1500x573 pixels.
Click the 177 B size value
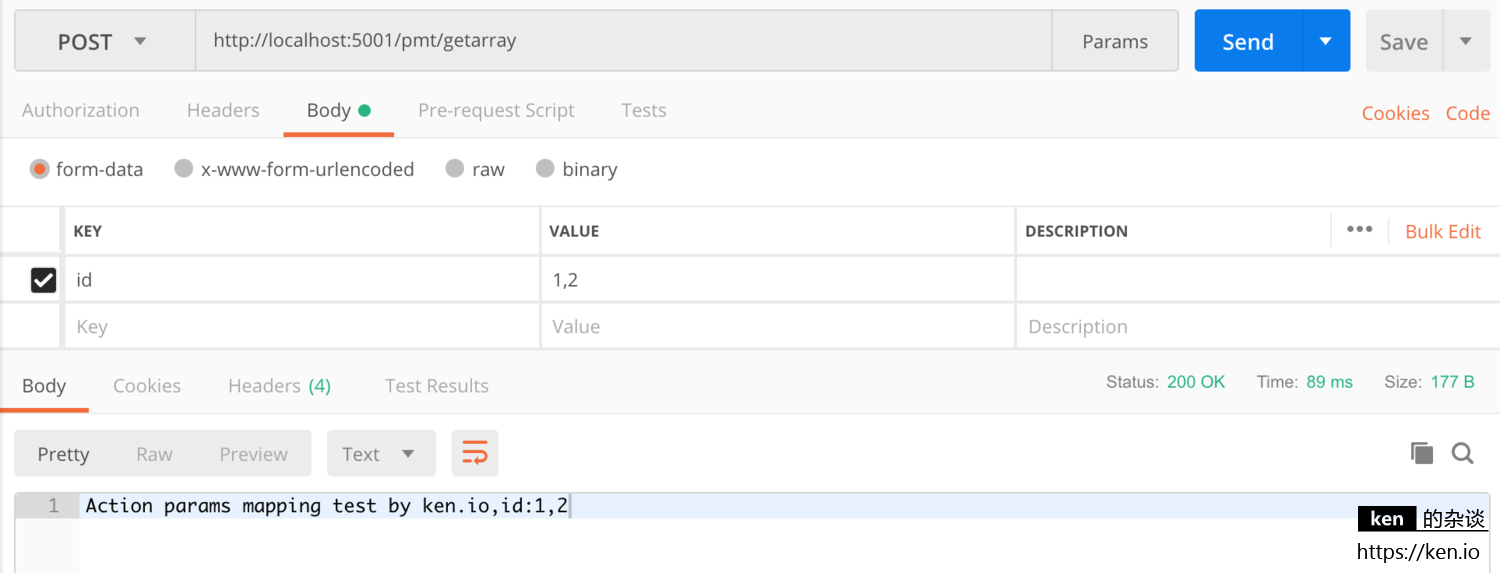point(1453,382)
